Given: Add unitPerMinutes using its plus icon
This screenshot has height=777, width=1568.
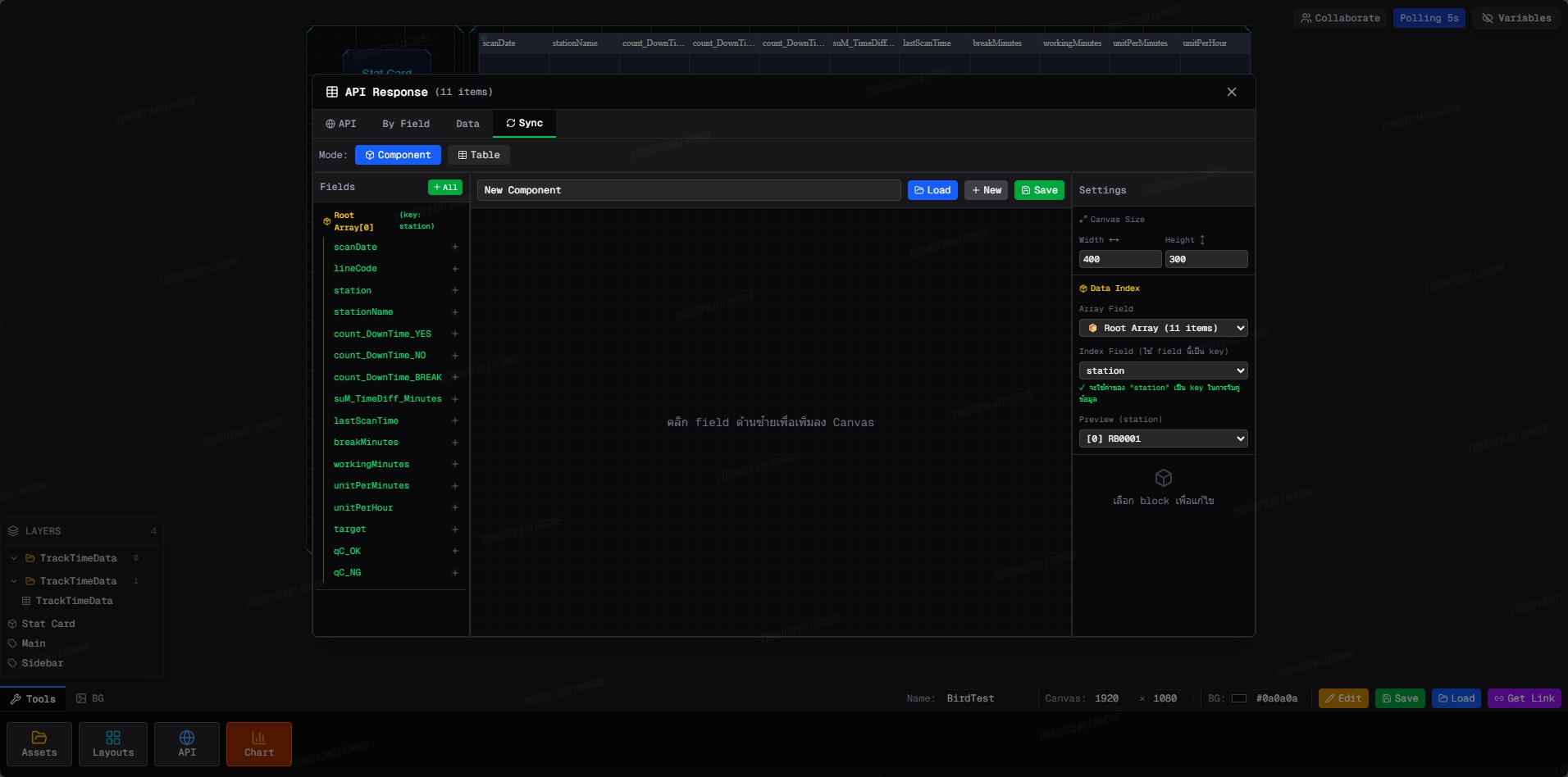Looking at the screenshot, I should pos(455,486).
